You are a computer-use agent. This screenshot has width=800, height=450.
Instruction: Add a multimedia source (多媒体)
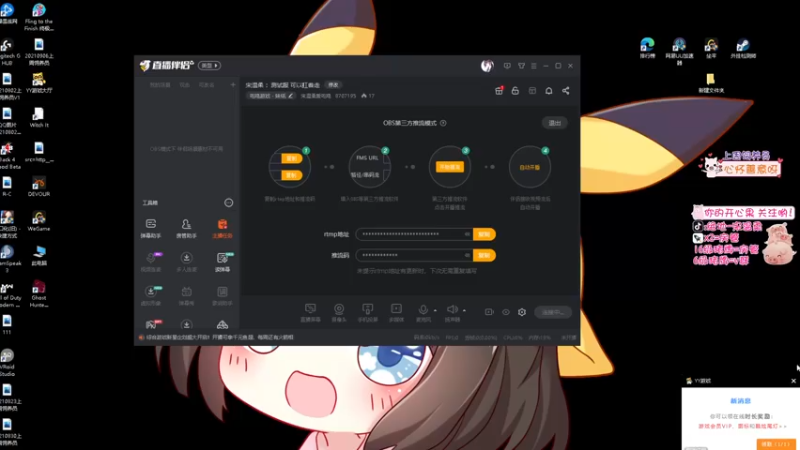[396, 312]
